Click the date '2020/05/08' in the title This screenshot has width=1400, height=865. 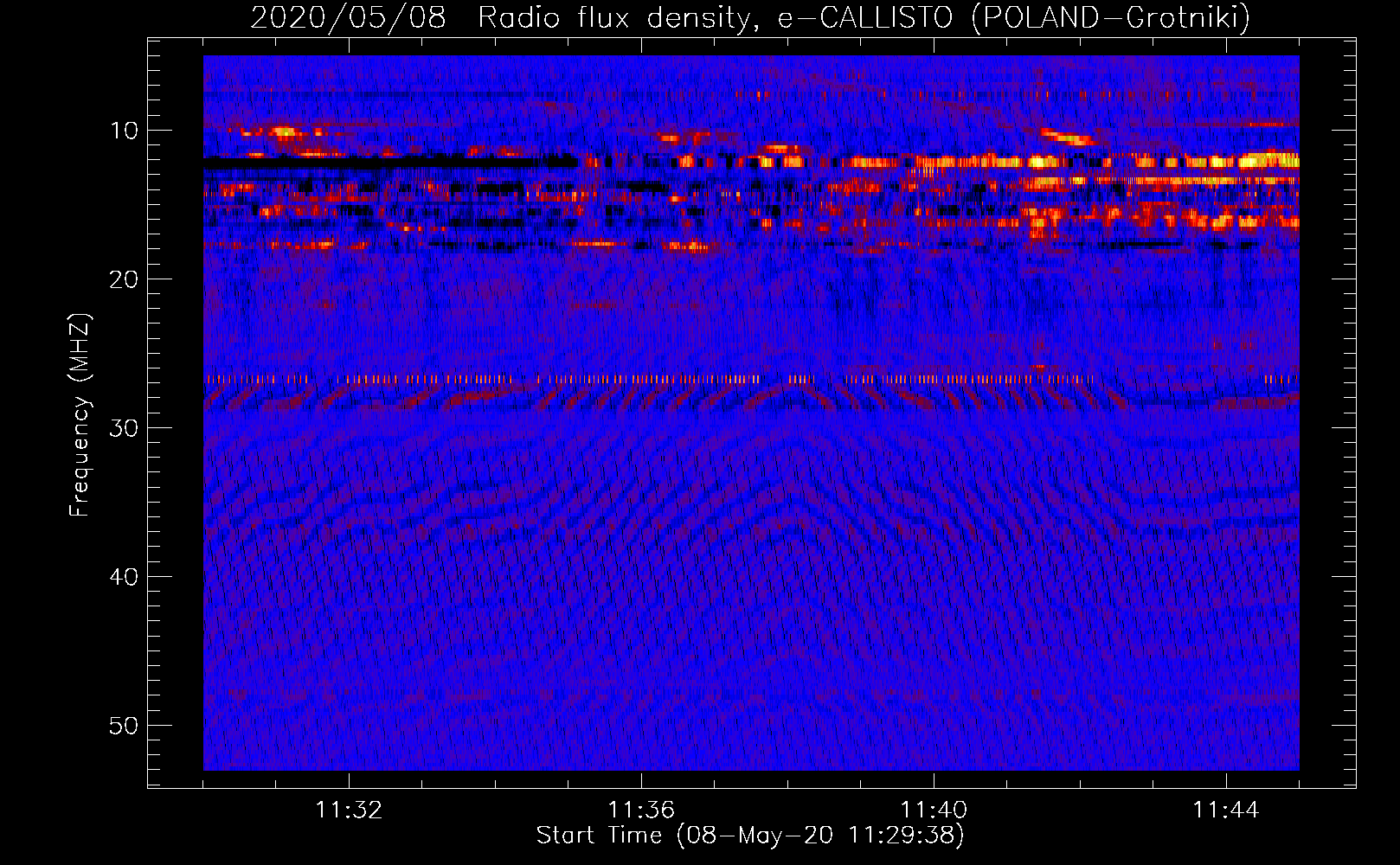click(348, 17)
